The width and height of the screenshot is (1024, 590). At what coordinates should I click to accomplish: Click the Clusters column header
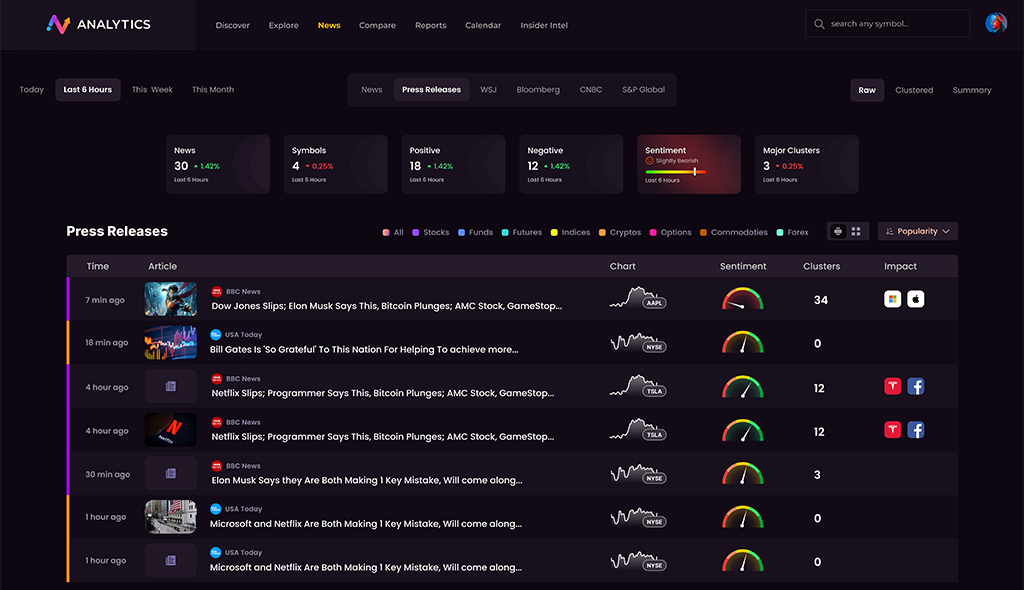pyautogui.click(x=821, y=266)
